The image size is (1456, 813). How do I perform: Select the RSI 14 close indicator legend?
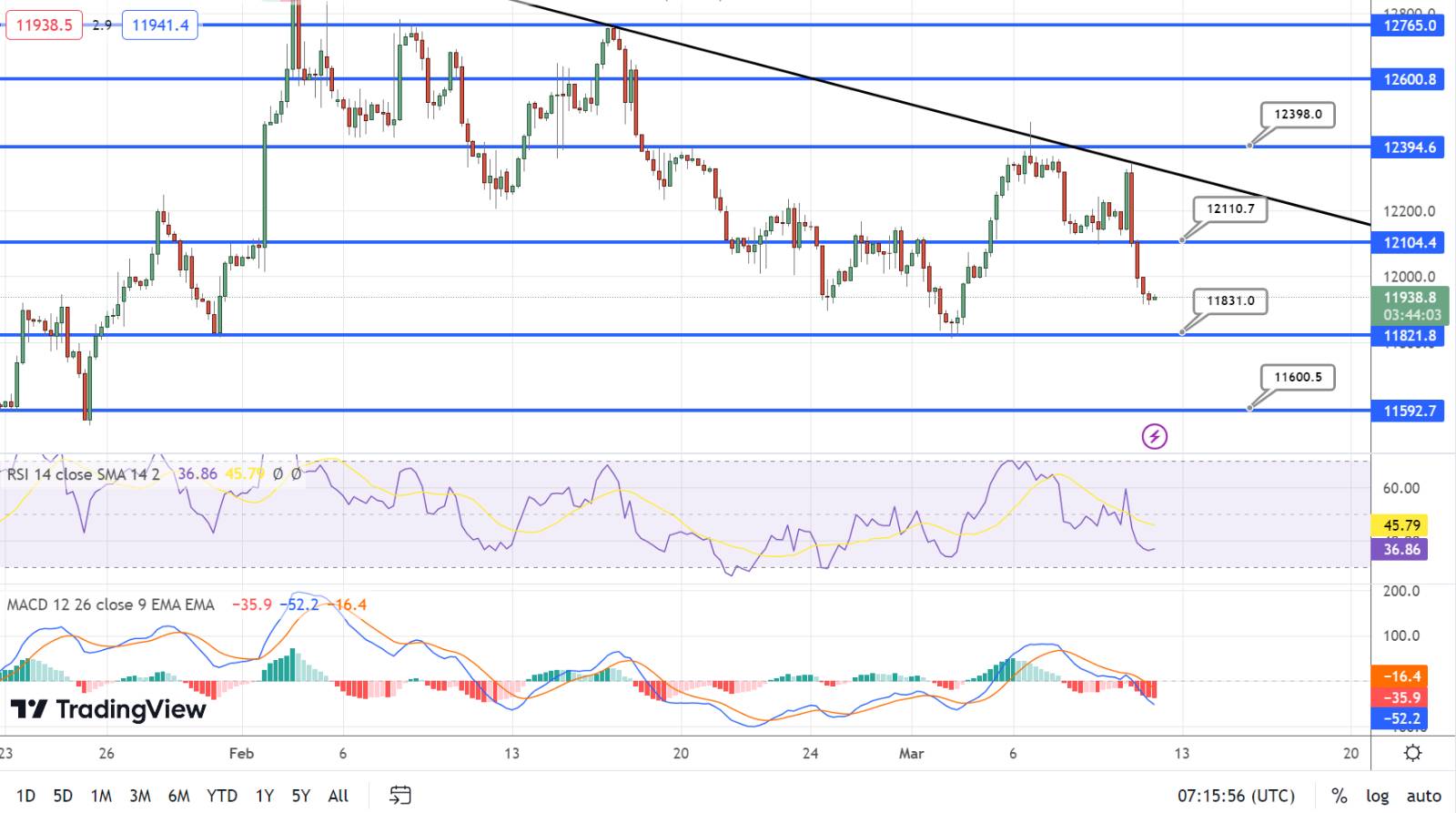[x=84, y=474]
